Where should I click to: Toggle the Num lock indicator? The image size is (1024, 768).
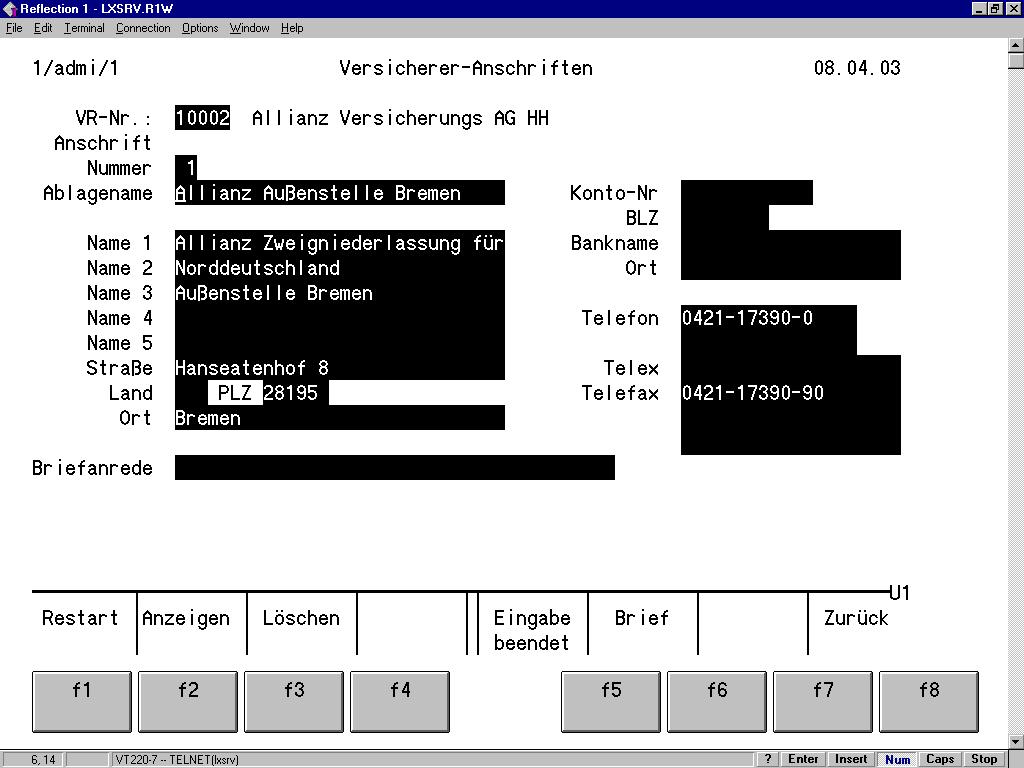(x=897, y=759)
